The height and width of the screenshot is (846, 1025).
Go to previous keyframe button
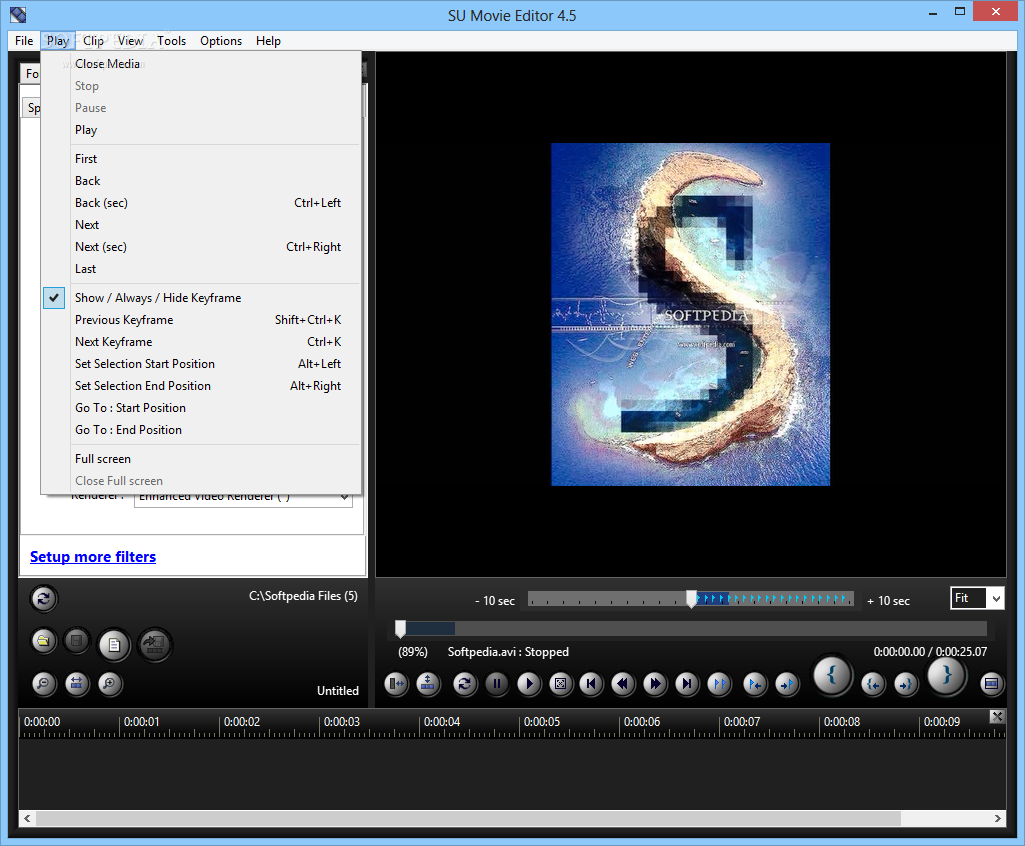point(755,684)
